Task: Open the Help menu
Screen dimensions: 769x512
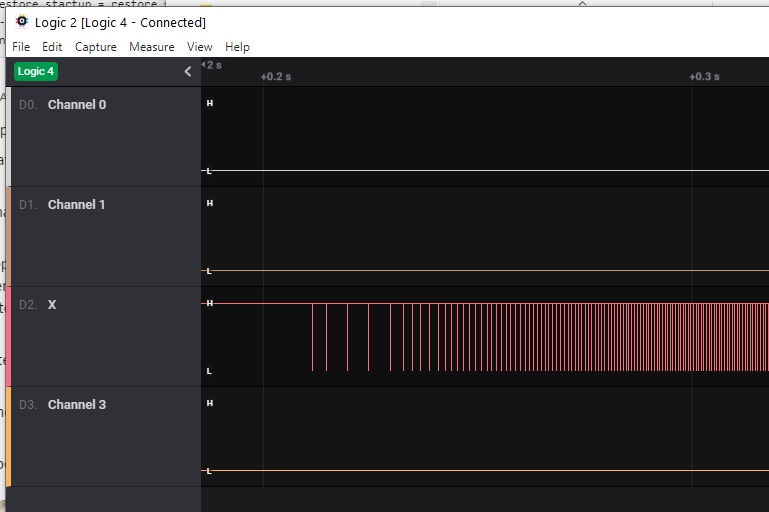Action: [x=237, y=47]
